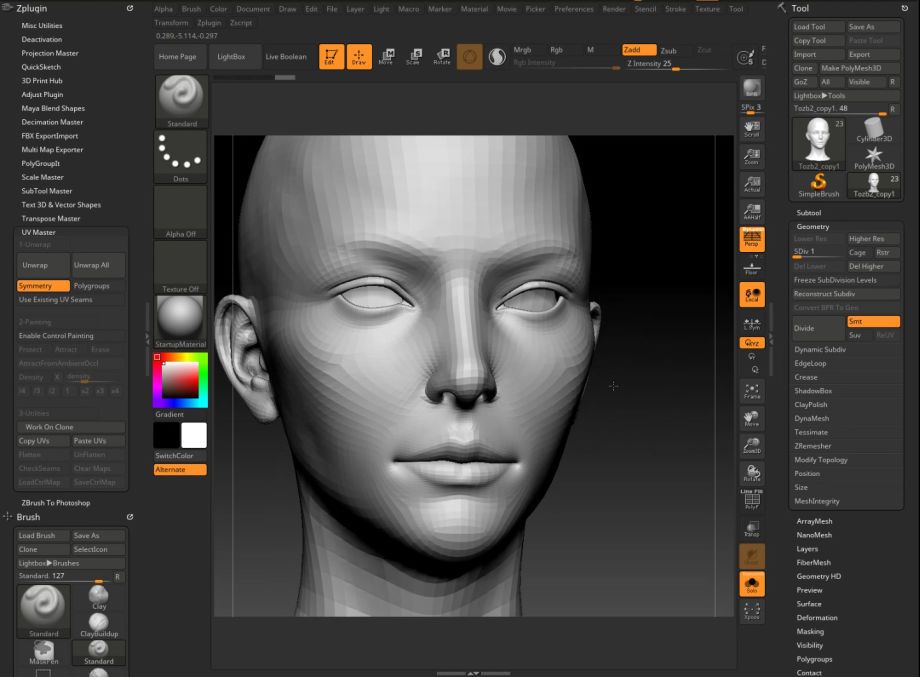Open the Preferences menu
Viewport: 920px width, 677px height.
point(573,9)
